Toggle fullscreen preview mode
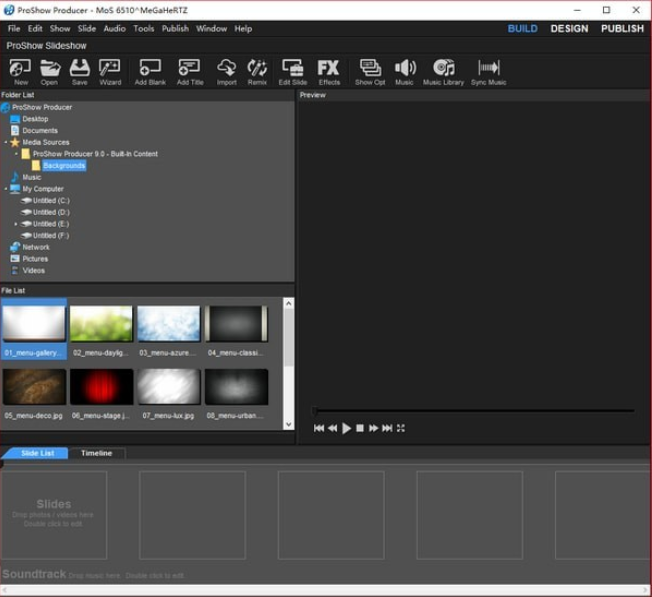The width and height of the screenshot is (652, 597). pos(401,428)
